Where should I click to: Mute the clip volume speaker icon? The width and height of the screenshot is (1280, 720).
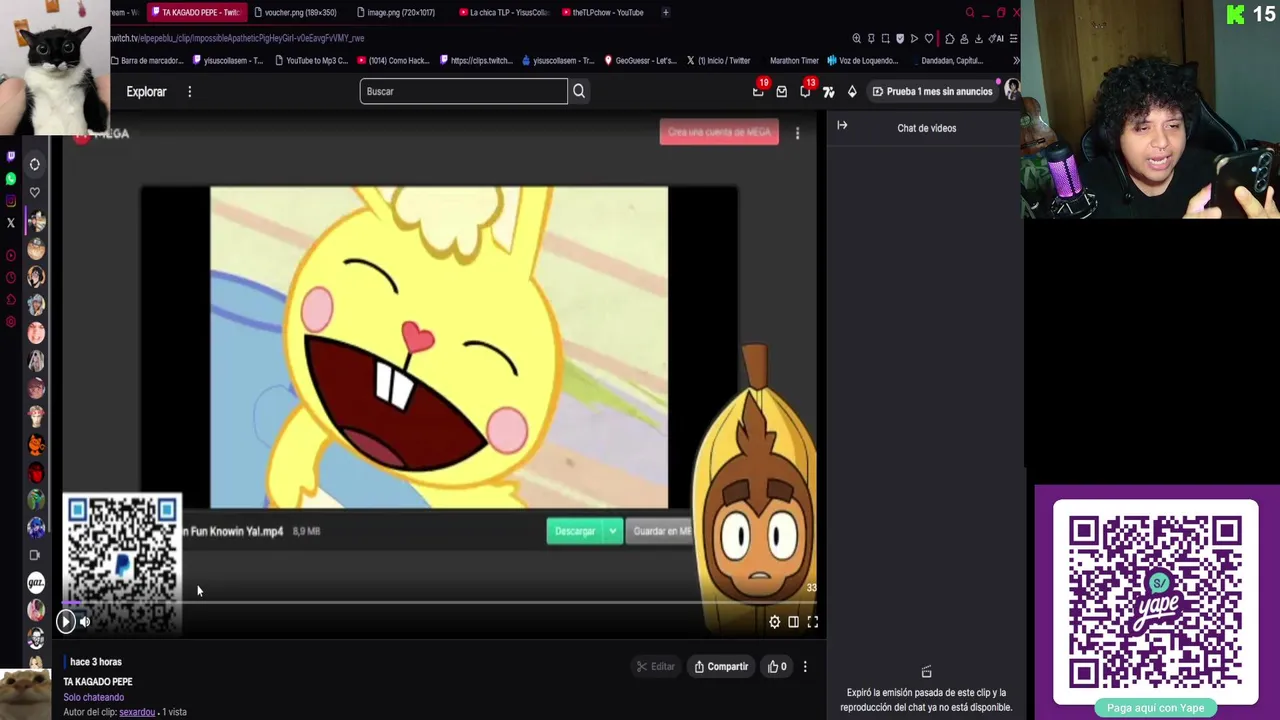(x=85, y=622)
